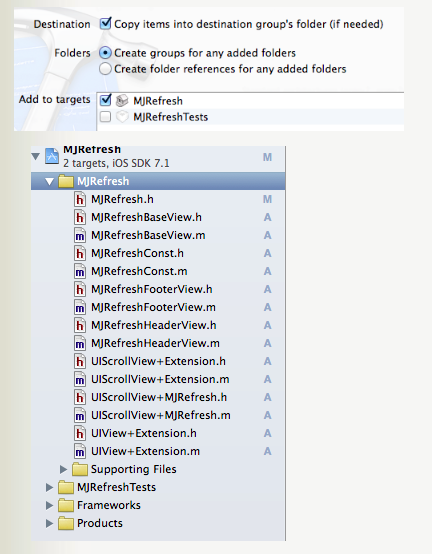Expand the Supporting Files group
The height and width of the screenshot is (554, 432).
pyautogui.click(x=63, y=469)
